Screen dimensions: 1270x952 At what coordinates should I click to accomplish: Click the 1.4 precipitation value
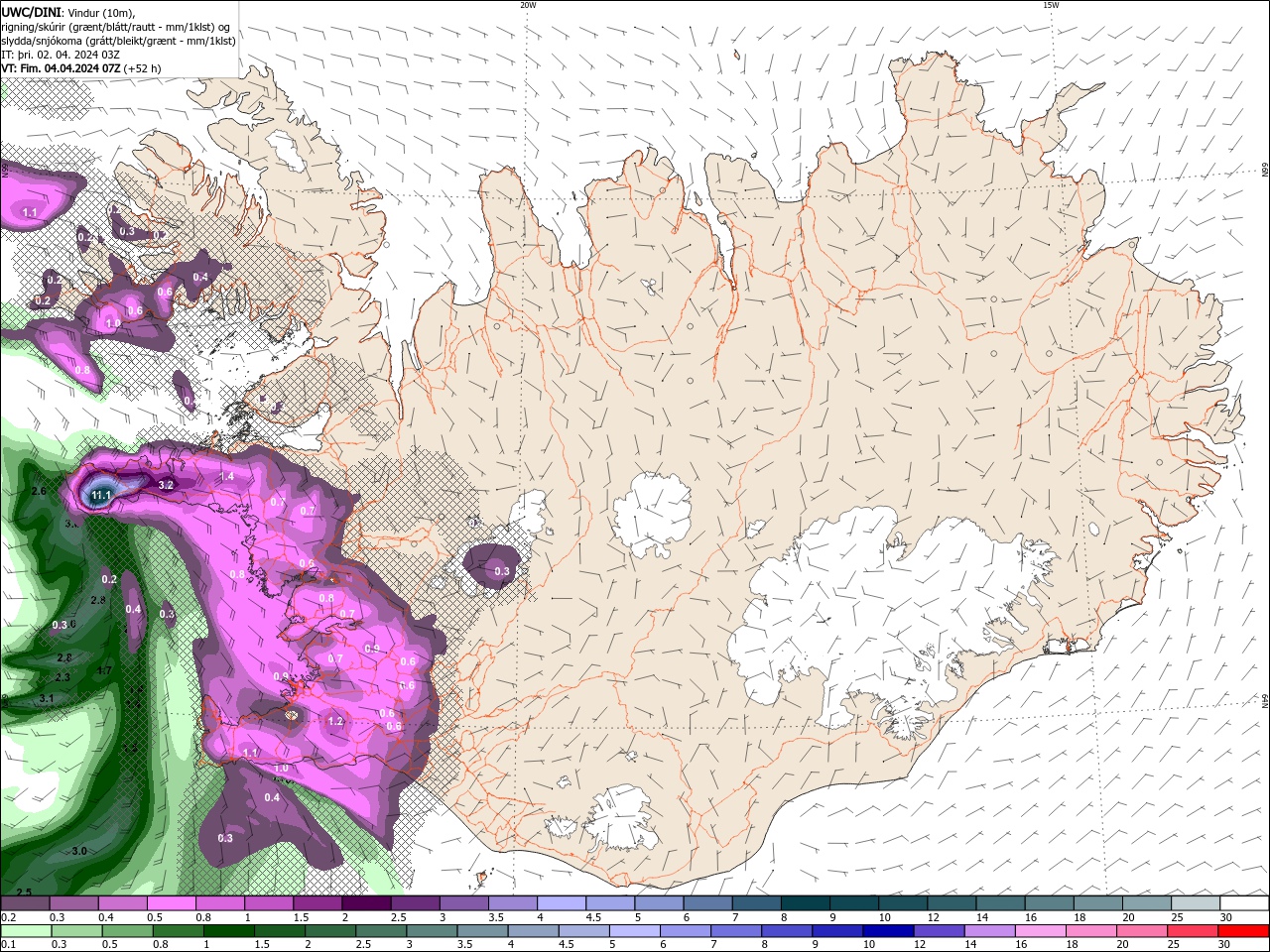227,477
